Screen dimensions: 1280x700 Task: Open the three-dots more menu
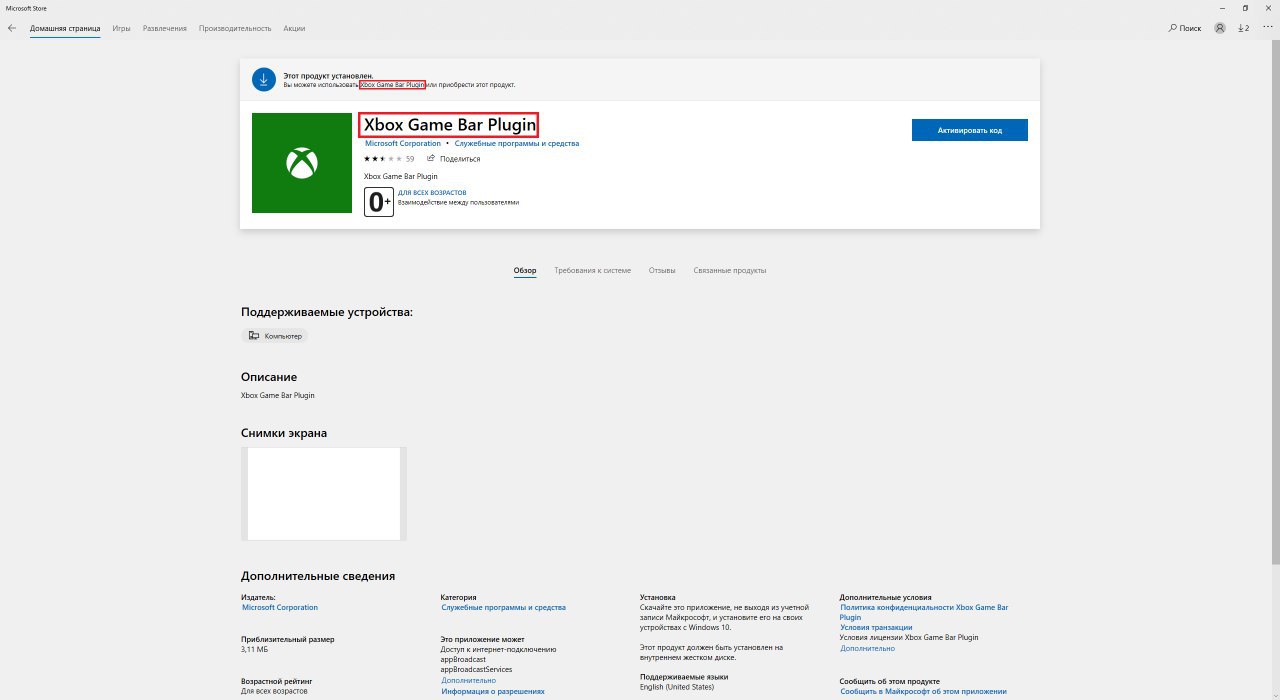coord(1268,28)
